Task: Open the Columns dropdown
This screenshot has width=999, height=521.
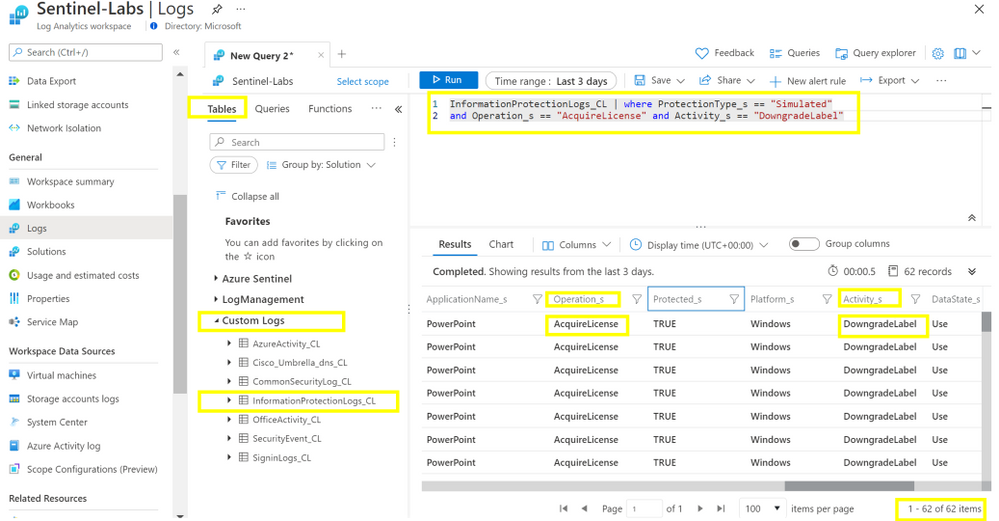Action: click(x=577, y=245)
